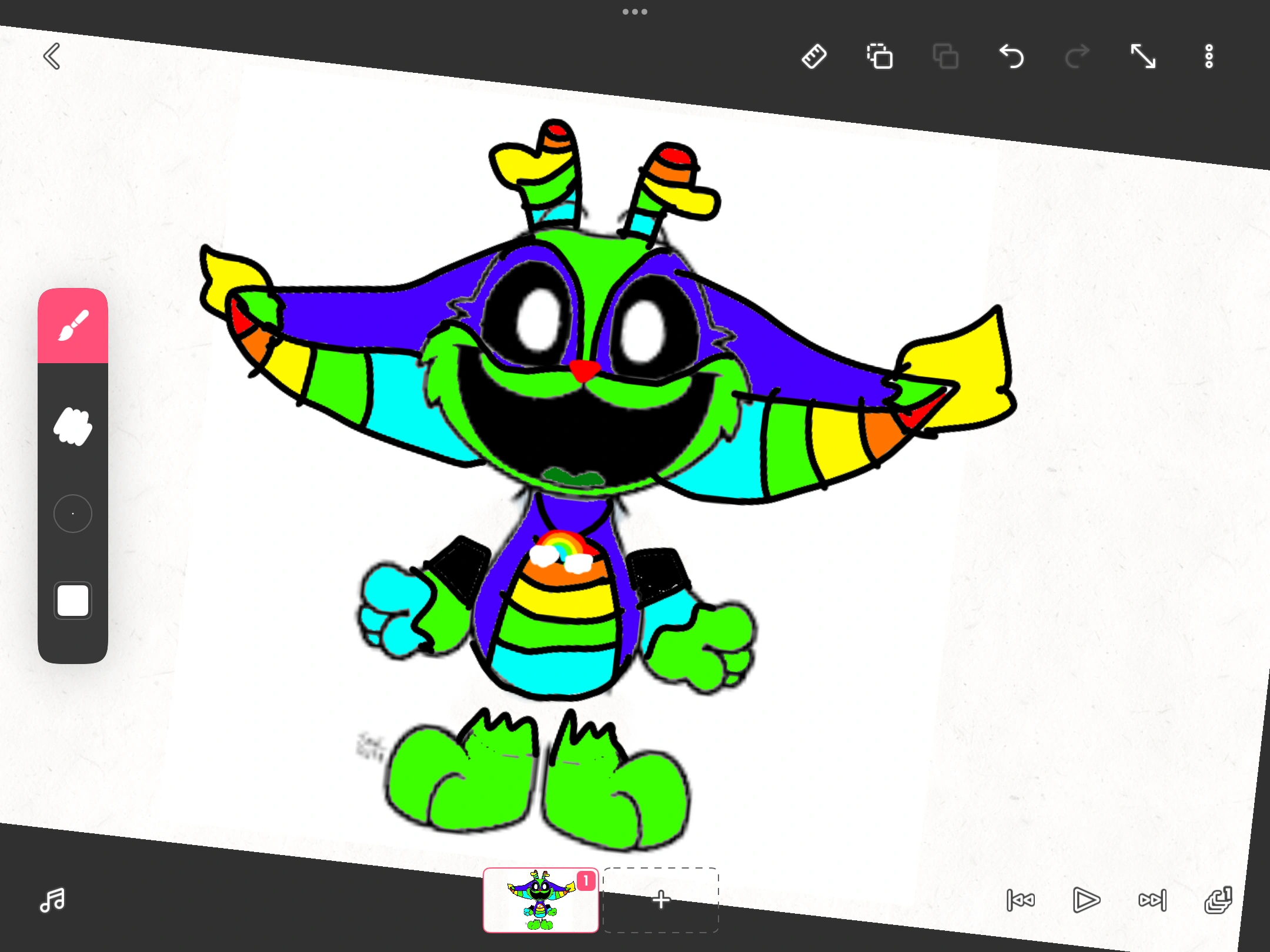Undo the last stroke
This screenshot has width=1270, height=952.
pos(1012,56)
